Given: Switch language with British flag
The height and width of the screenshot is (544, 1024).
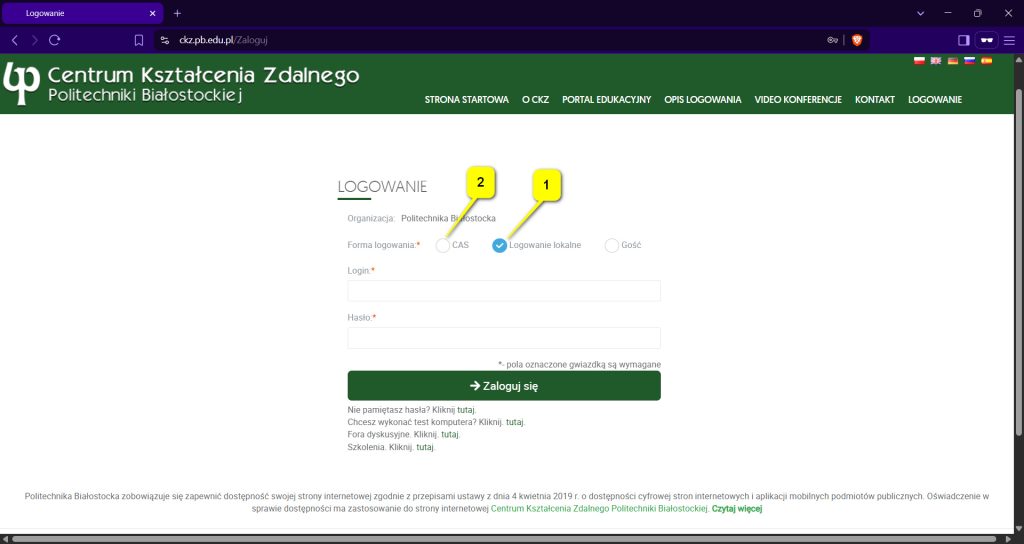Looking at the screenshot, I should point(936,61).
